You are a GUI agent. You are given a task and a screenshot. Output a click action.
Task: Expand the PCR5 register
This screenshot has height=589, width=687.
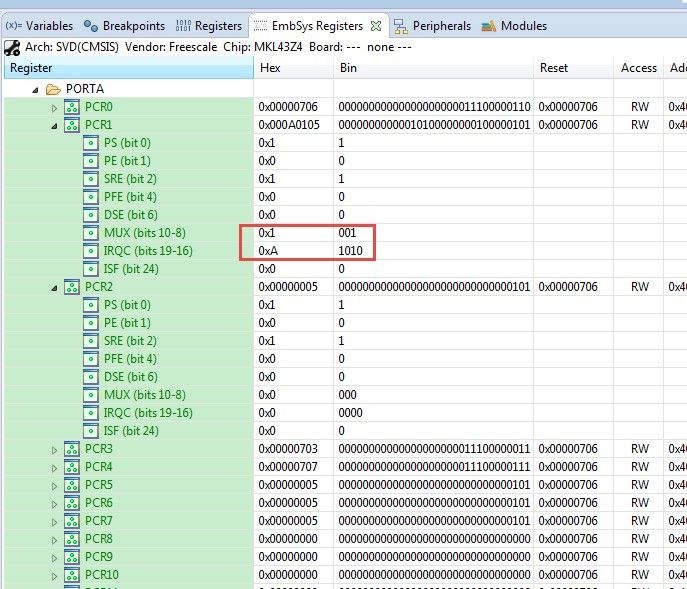click(x=54, y=486)
